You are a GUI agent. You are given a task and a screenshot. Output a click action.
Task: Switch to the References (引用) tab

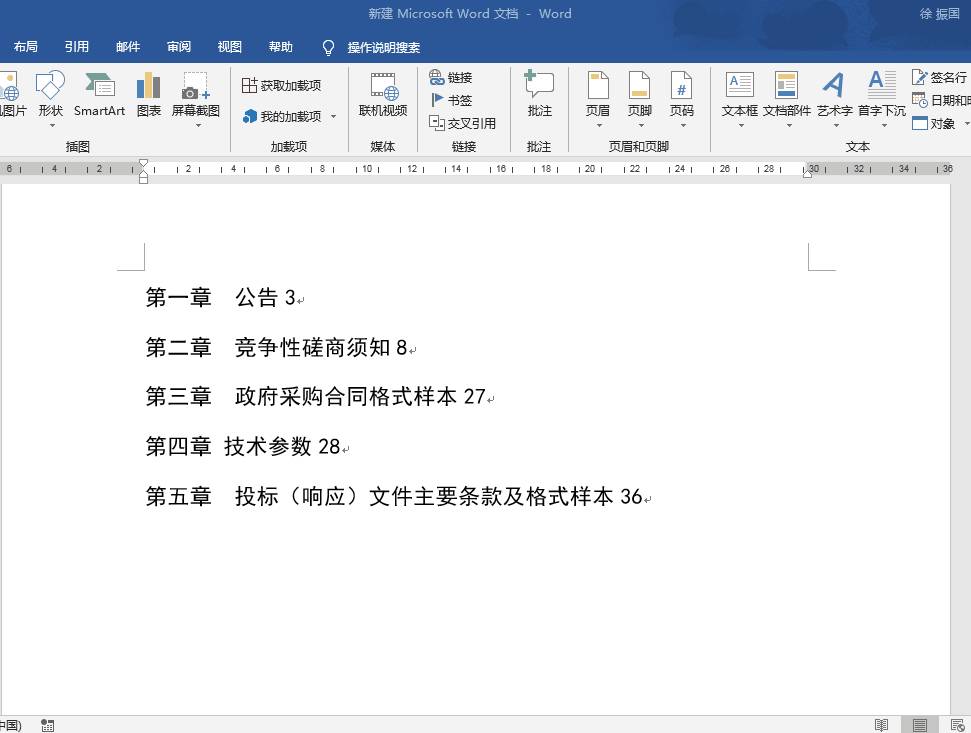[77, 47]
